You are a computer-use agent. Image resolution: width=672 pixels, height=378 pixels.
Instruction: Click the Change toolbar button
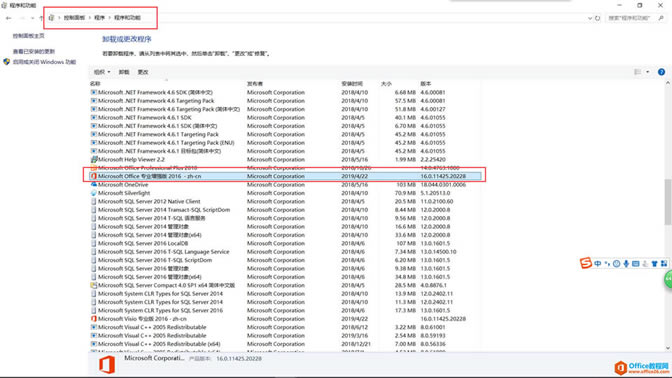coord(143,72)
